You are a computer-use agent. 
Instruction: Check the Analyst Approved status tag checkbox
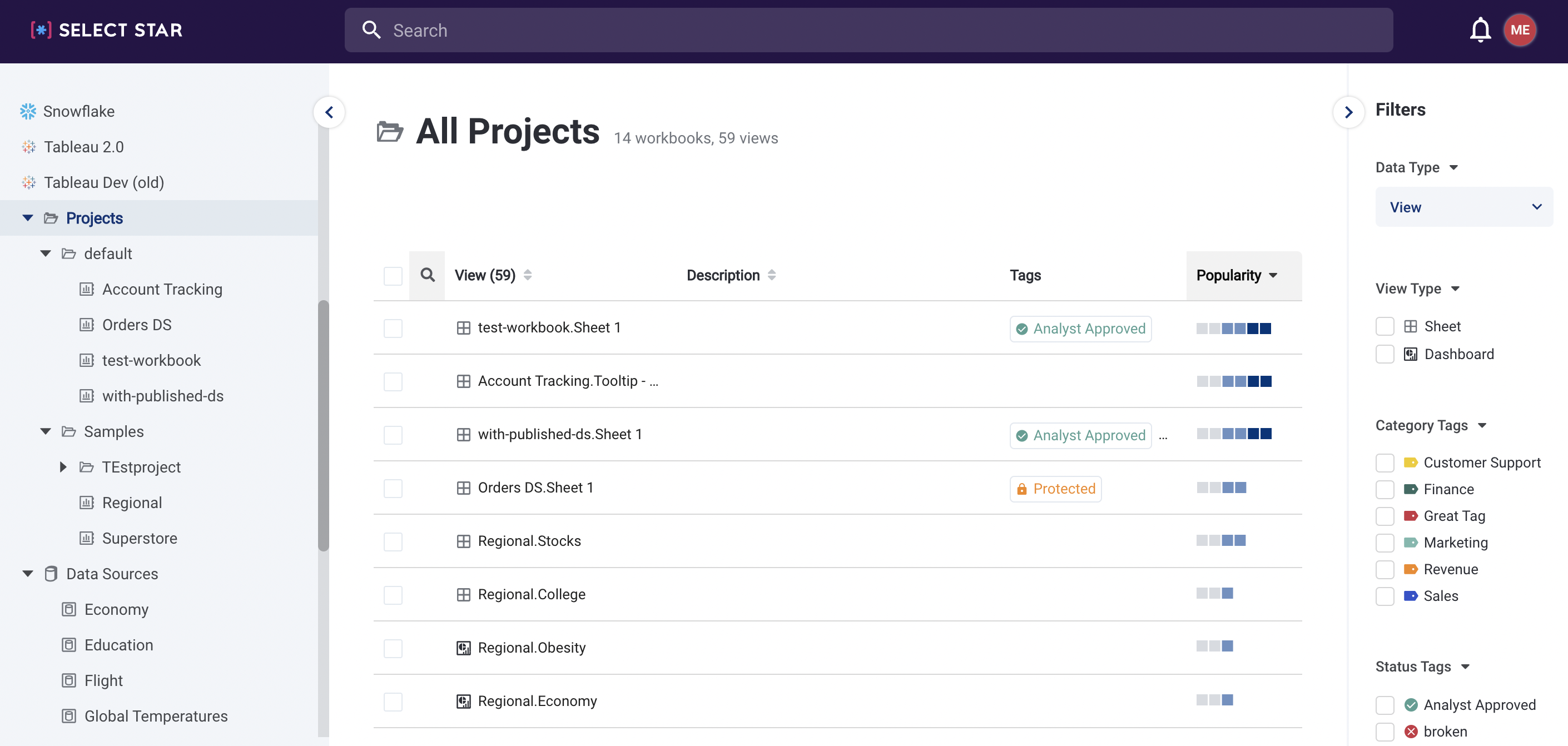click(1384, 705)
